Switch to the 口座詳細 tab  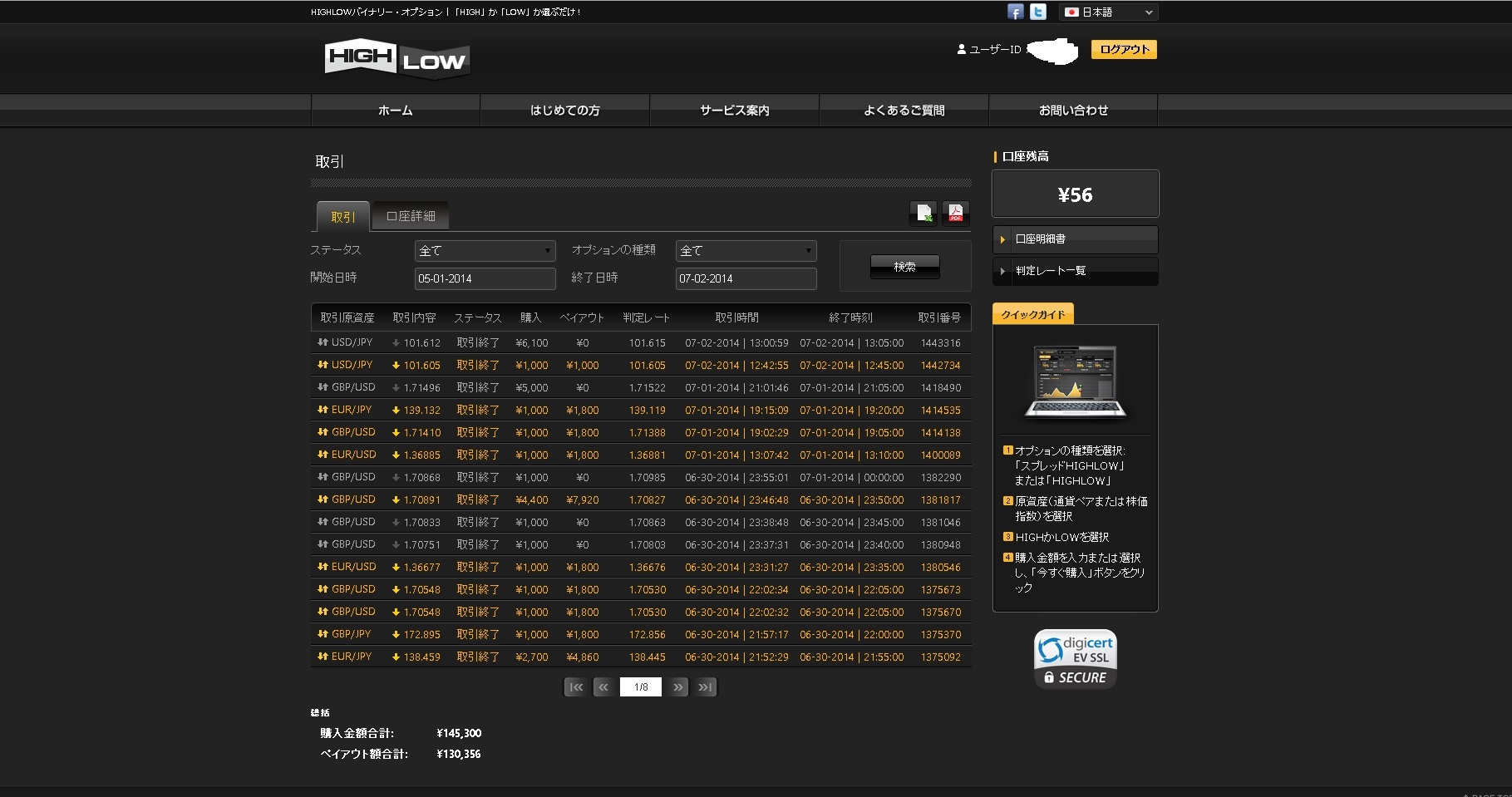click(411, 216)
